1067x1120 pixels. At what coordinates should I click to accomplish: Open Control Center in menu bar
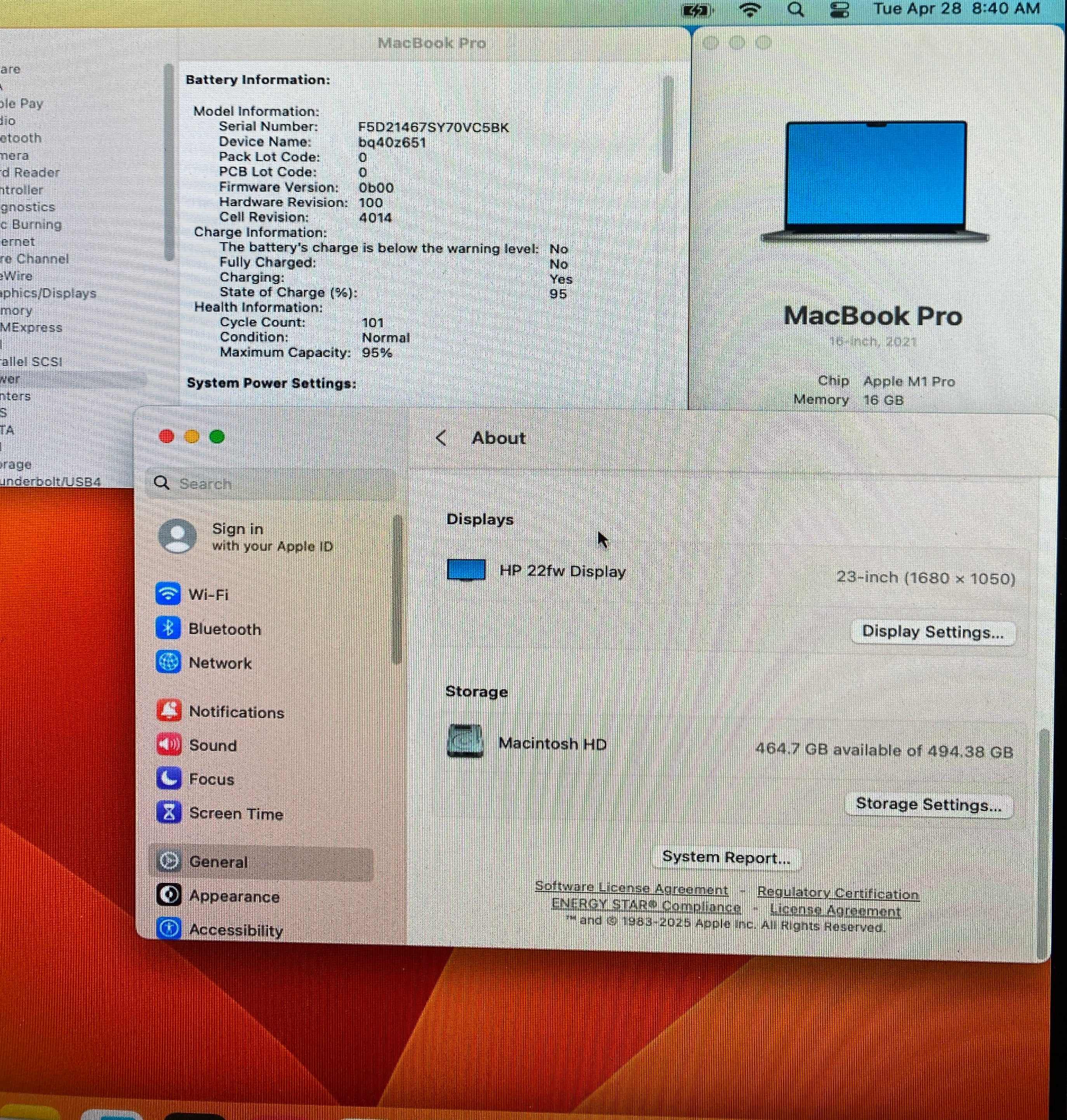pos(839,10)
